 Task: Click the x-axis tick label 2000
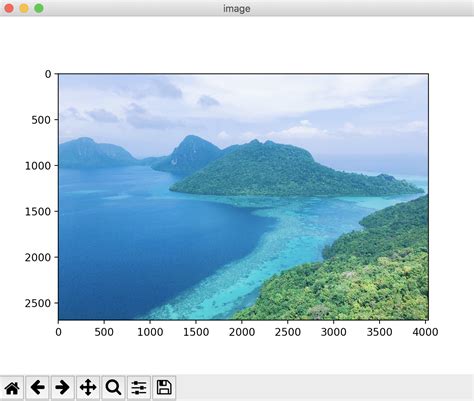pyautogui.click(x=242, y=332)
